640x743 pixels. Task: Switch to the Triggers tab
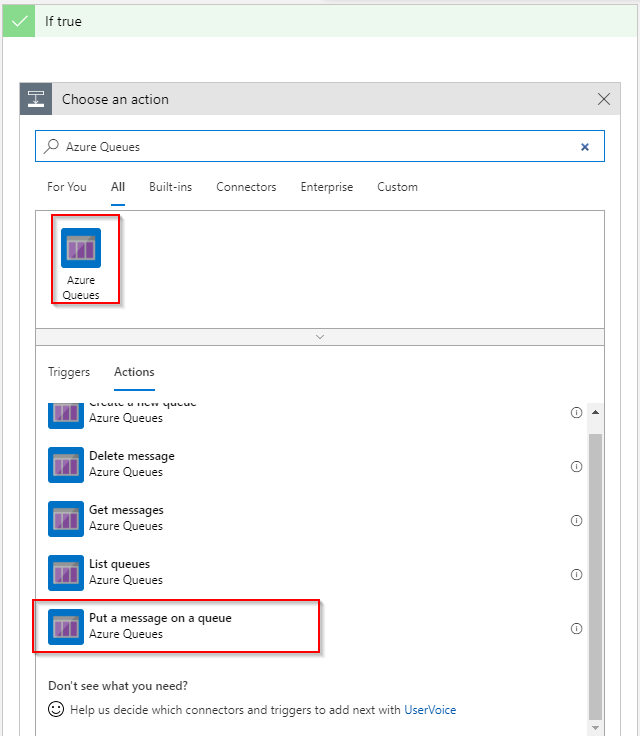69,372
